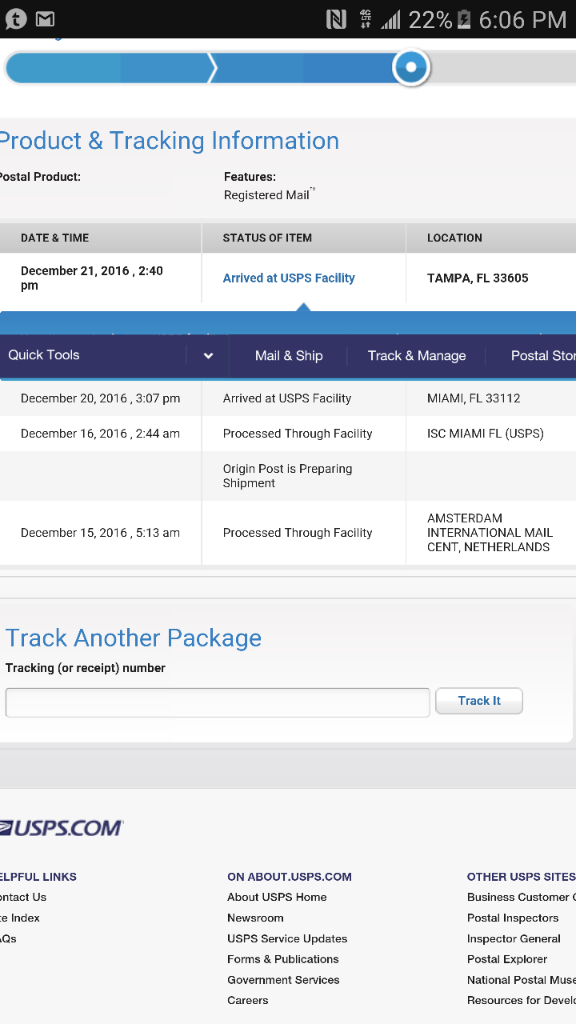Click the progress bar circle marker
Viewport: 576px width, 1024px height.
411,67
